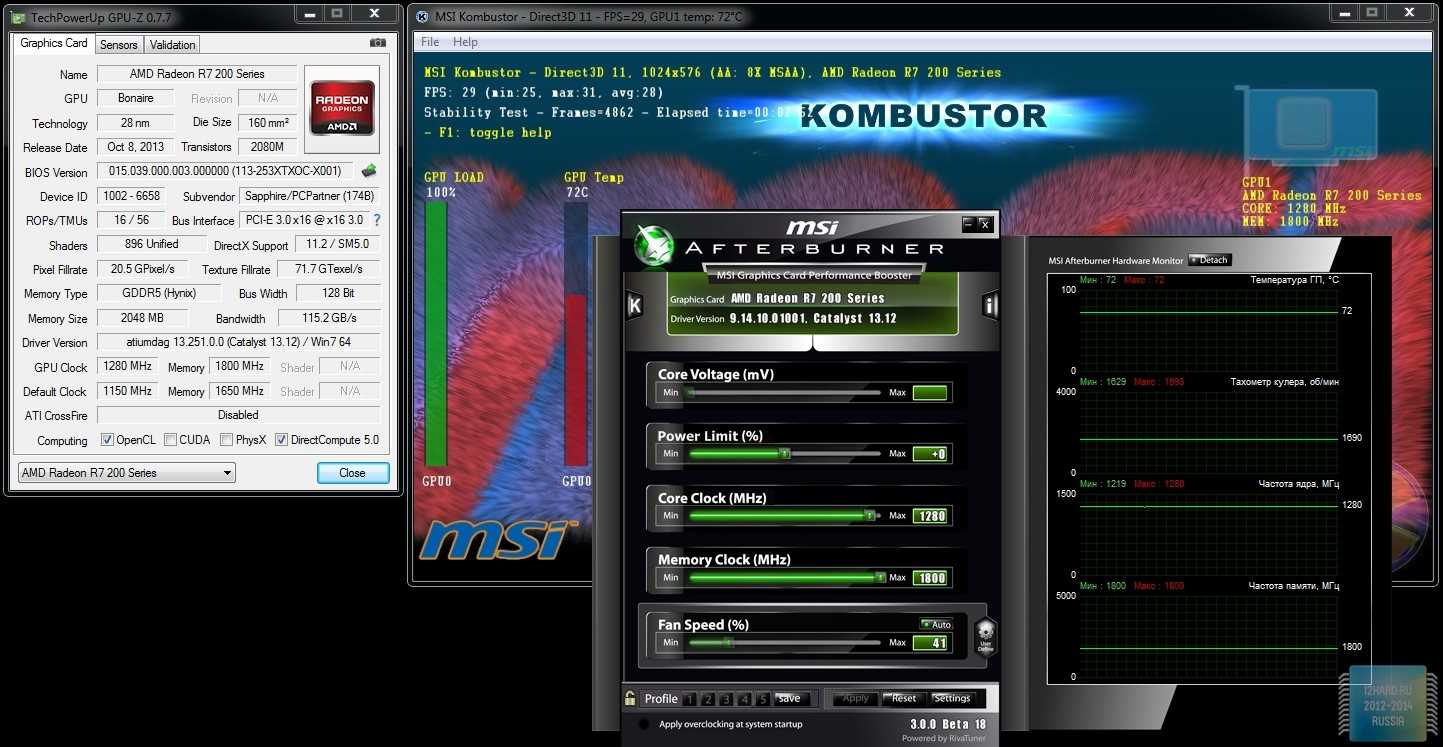The width and height of the screenshot is (1443, 747).
Task: Open the Kombustor Help menu
Action: pos(465,42)
